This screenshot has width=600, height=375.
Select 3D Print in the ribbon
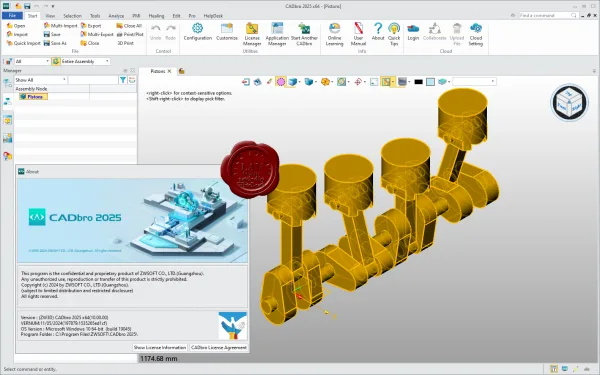pos(126,43)
